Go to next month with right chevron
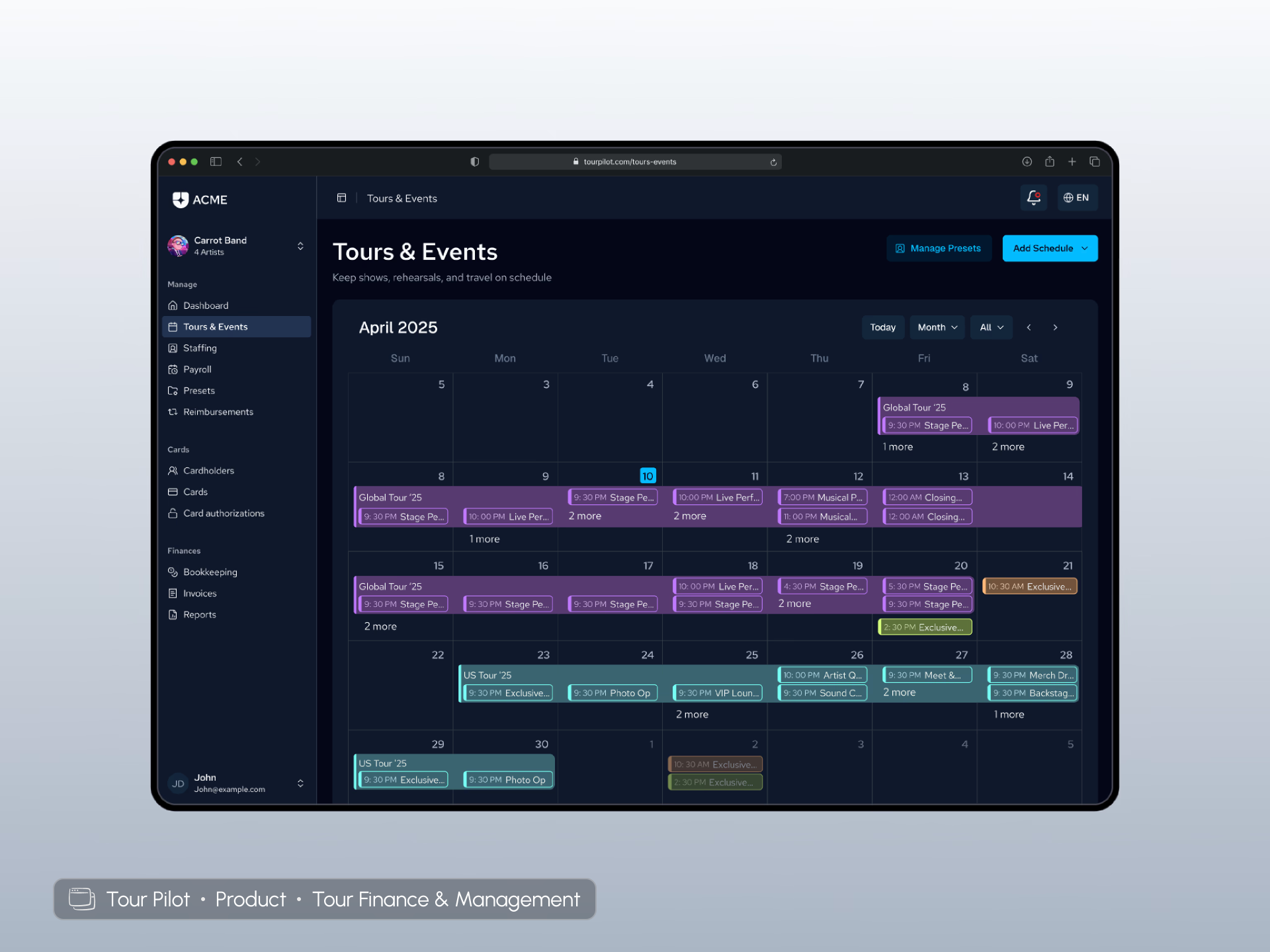Image resolution: width=1270 pixels, height=952 pixels. coord(1056,327)
